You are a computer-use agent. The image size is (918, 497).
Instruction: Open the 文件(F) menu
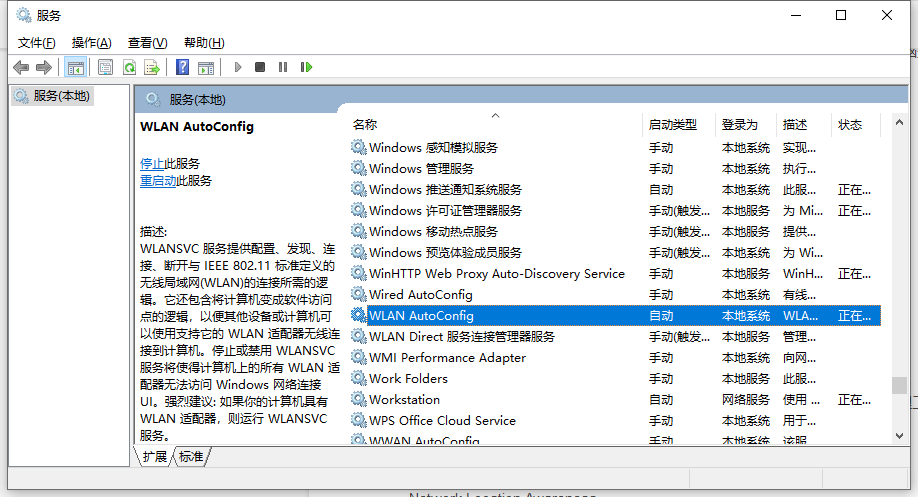pos(36,43)
